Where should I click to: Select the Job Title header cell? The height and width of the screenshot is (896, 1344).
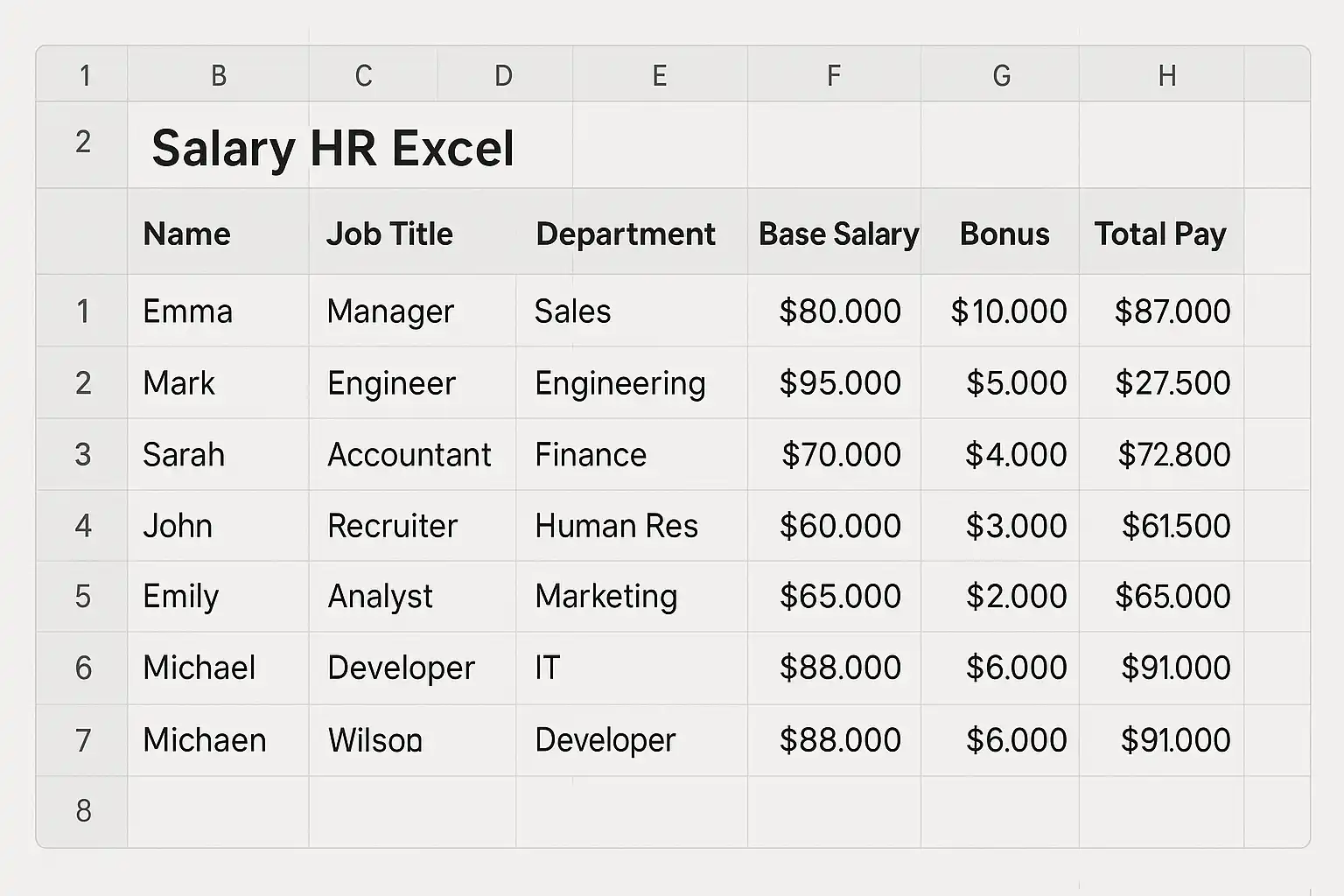(x=389, y=234)
